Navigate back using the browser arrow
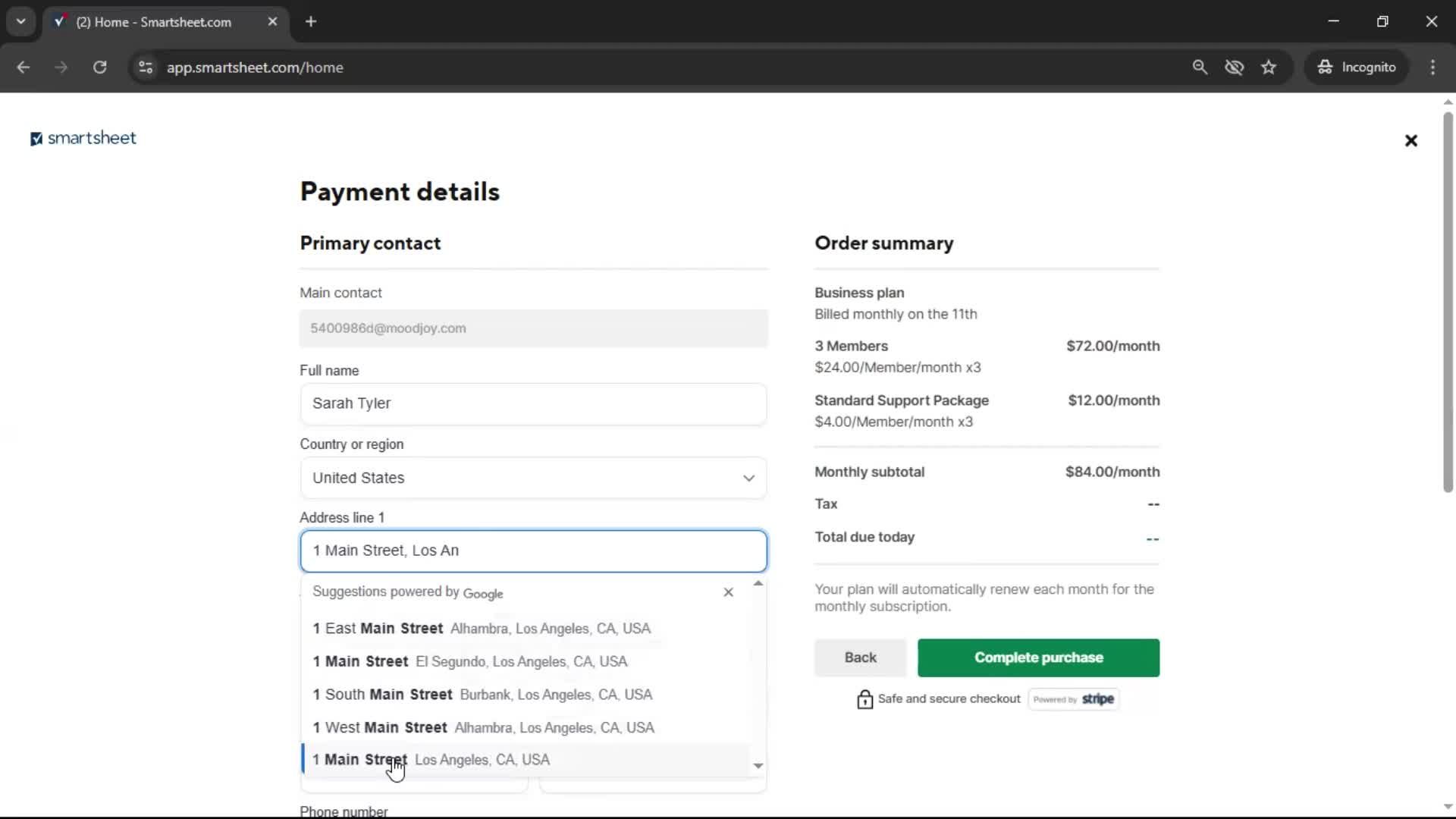Screen dimensions: 1456x819 (x=24, y=67)
